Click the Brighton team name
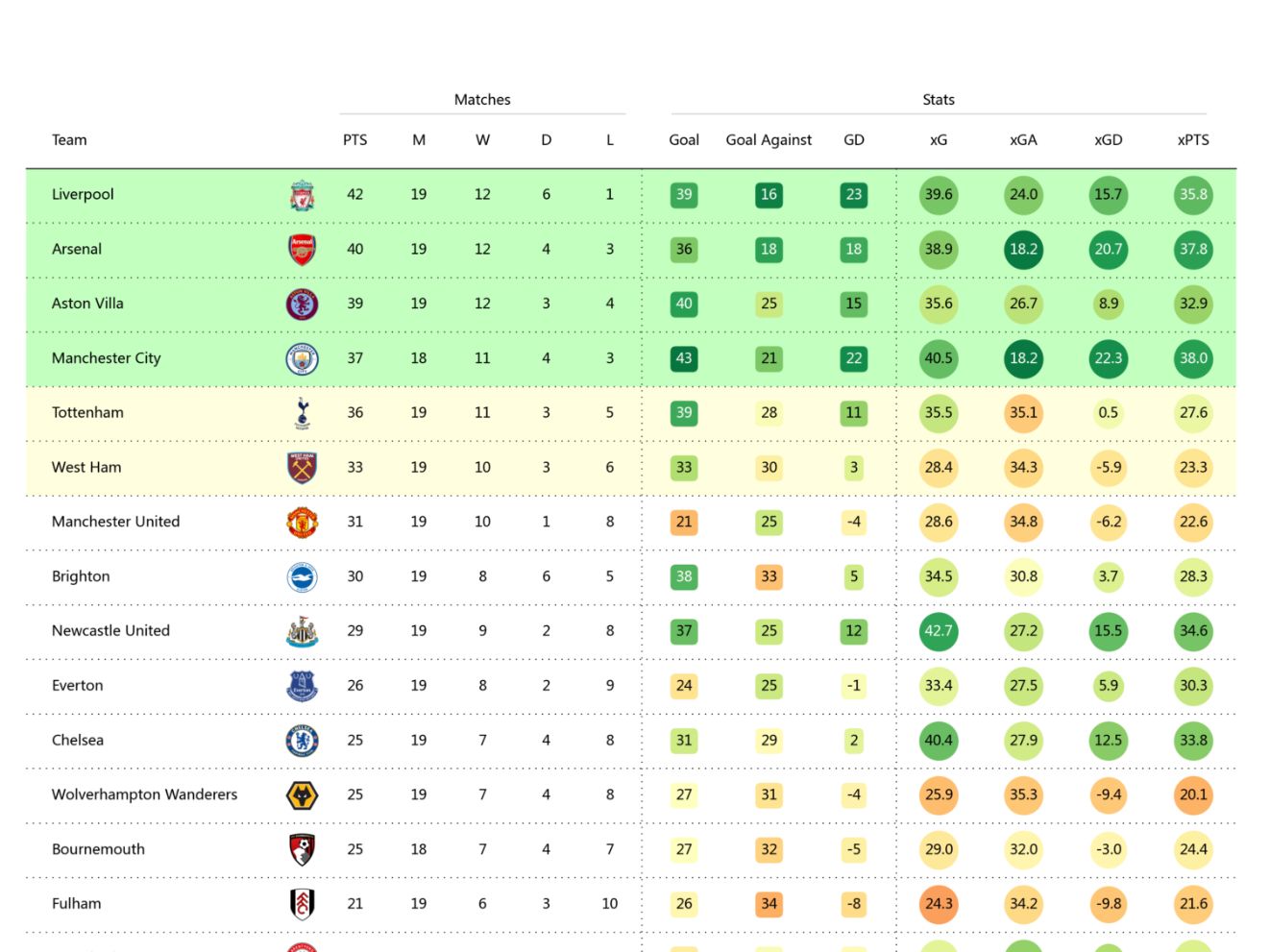1270x952 pixels. coord(81,576)
